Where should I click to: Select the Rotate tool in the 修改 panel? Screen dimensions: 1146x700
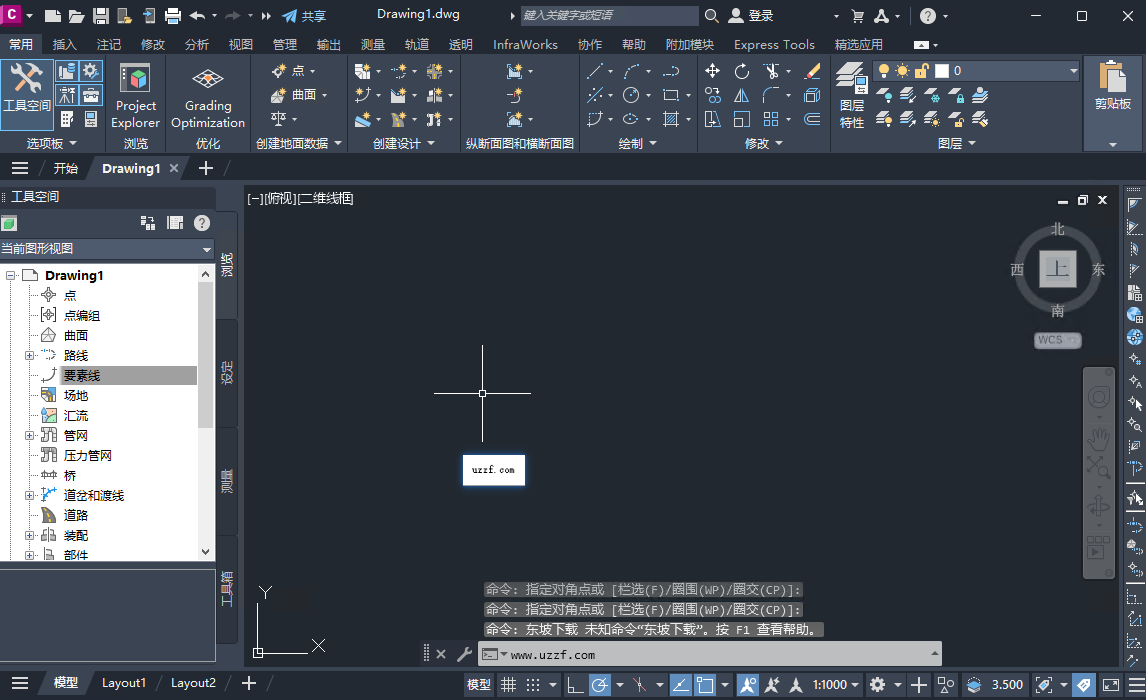coord(742,70)
